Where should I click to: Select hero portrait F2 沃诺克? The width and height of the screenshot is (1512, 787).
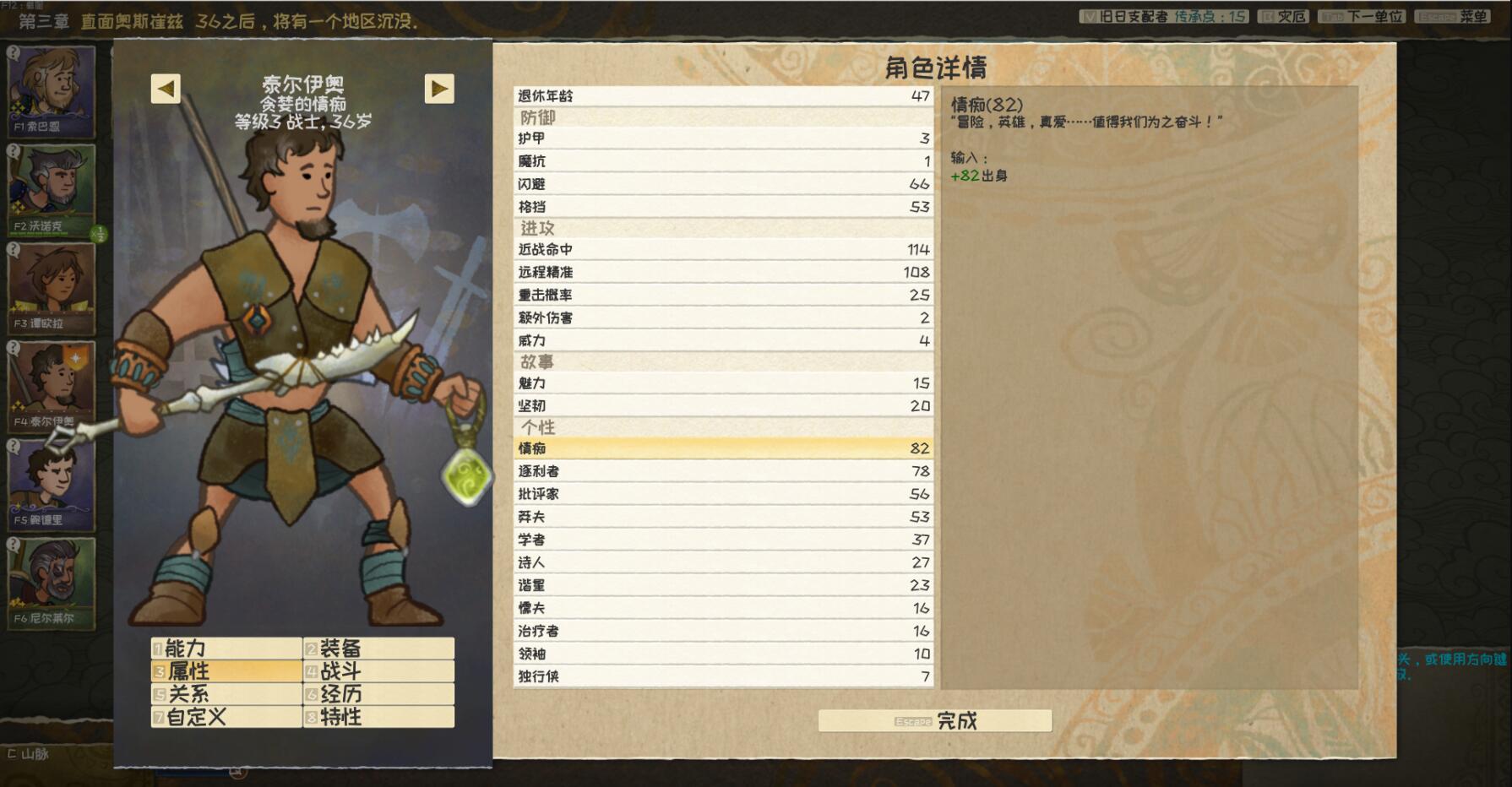tap(52, 190)
